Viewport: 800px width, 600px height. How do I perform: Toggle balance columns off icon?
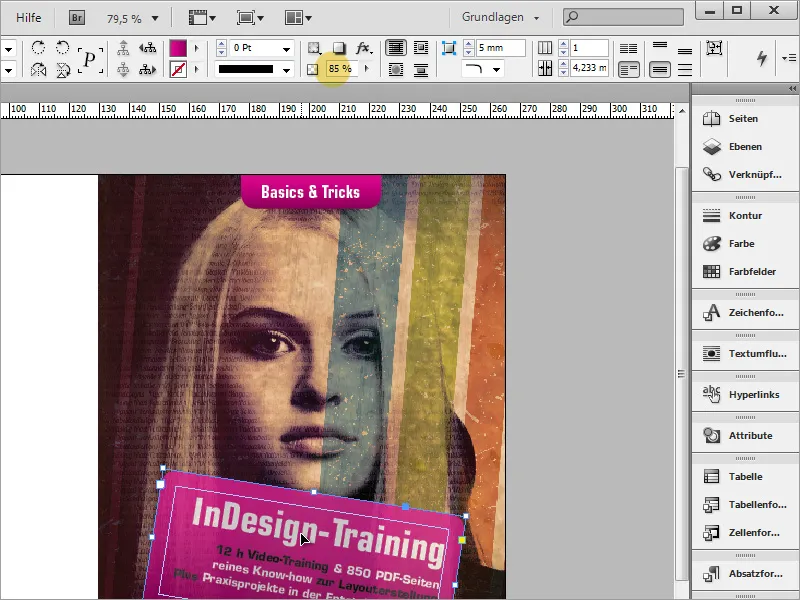[x=629, y=69]
